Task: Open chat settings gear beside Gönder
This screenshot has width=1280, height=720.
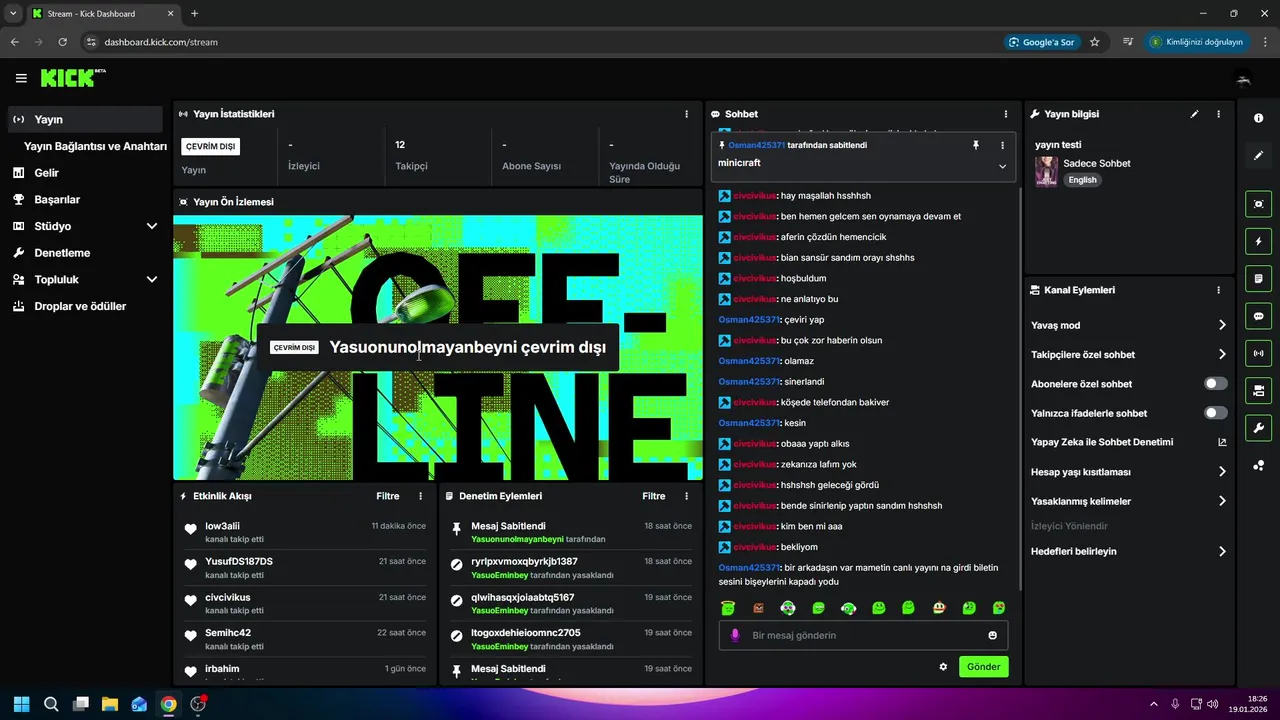Action: (943, 667)
